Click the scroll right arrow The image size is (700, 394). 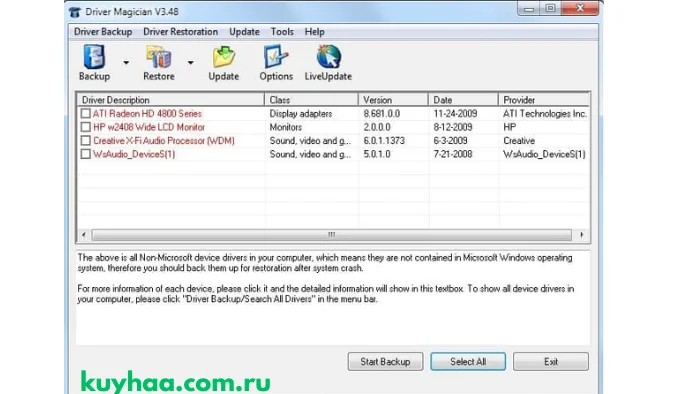581,235
